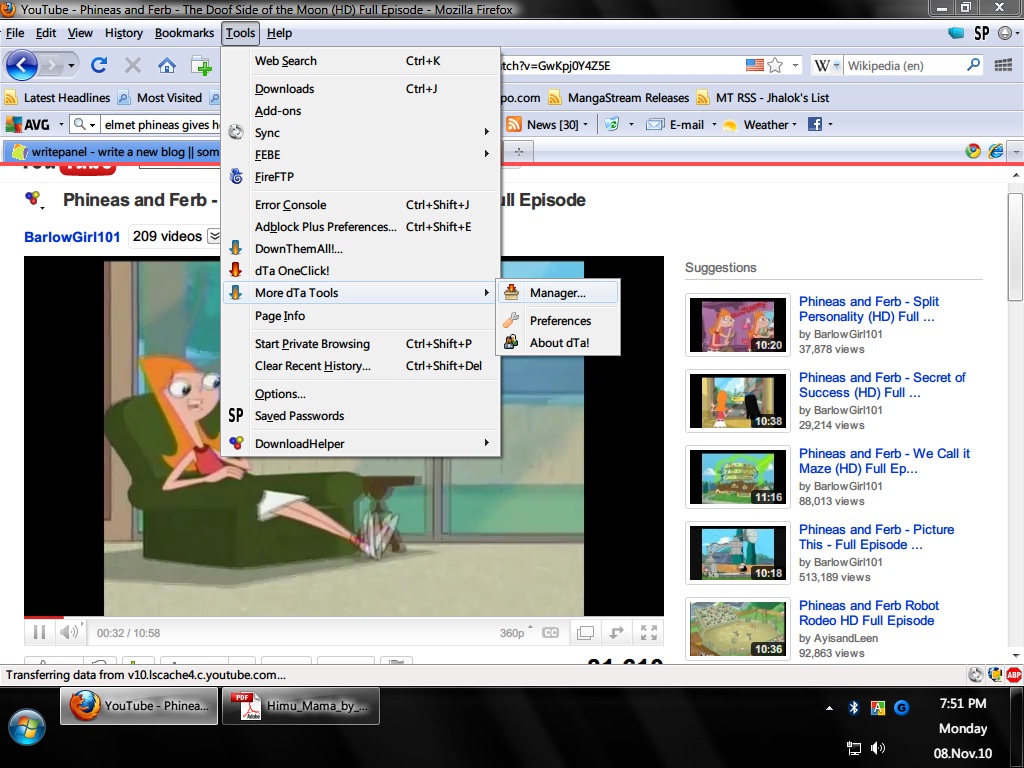Image resolution: width=1024 pixels, height=768 pixels.
Task: Open BarlowGirl101 channel link
Action: point(72,237)
